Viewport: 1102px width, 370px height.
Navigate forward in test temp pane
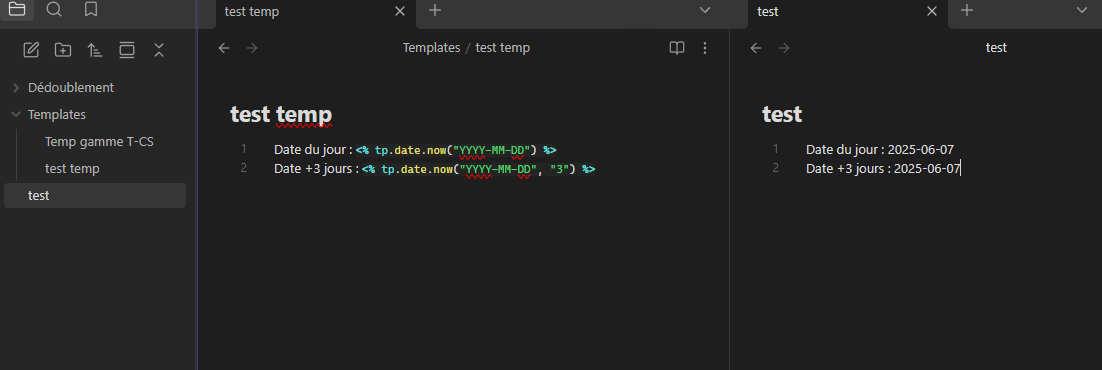[x=252, y=48]
